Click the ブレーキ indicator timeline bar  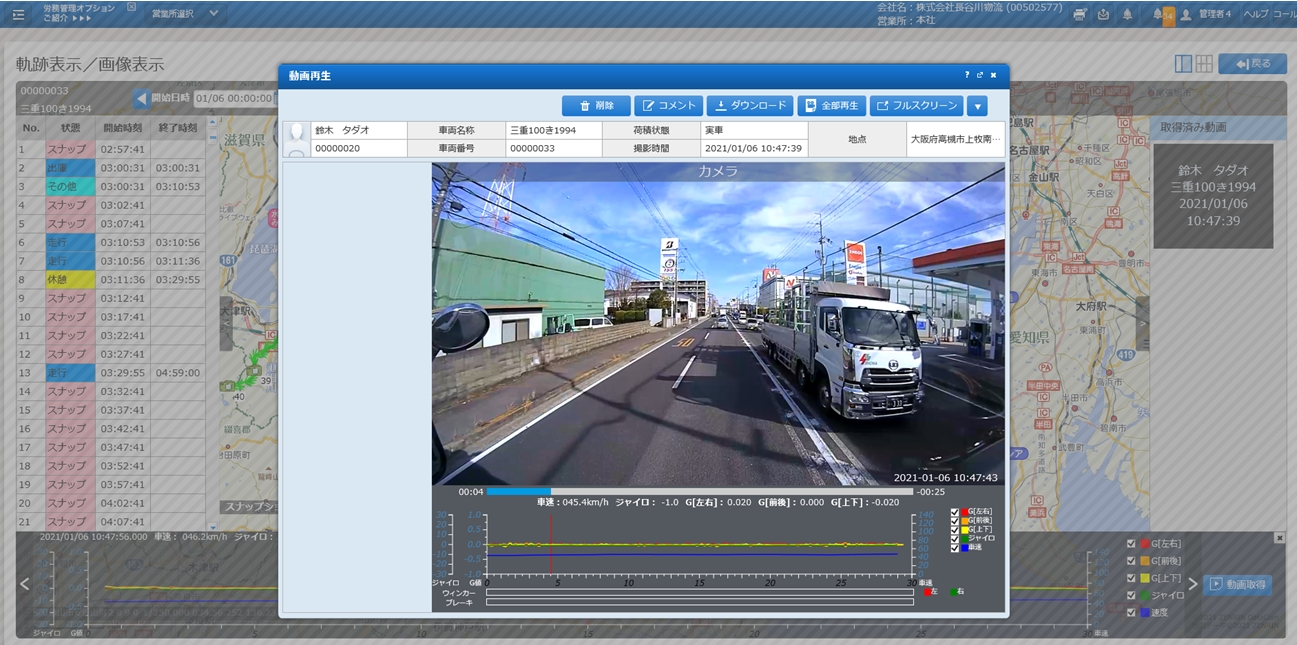pyautogui.click(x=699, y=602)
